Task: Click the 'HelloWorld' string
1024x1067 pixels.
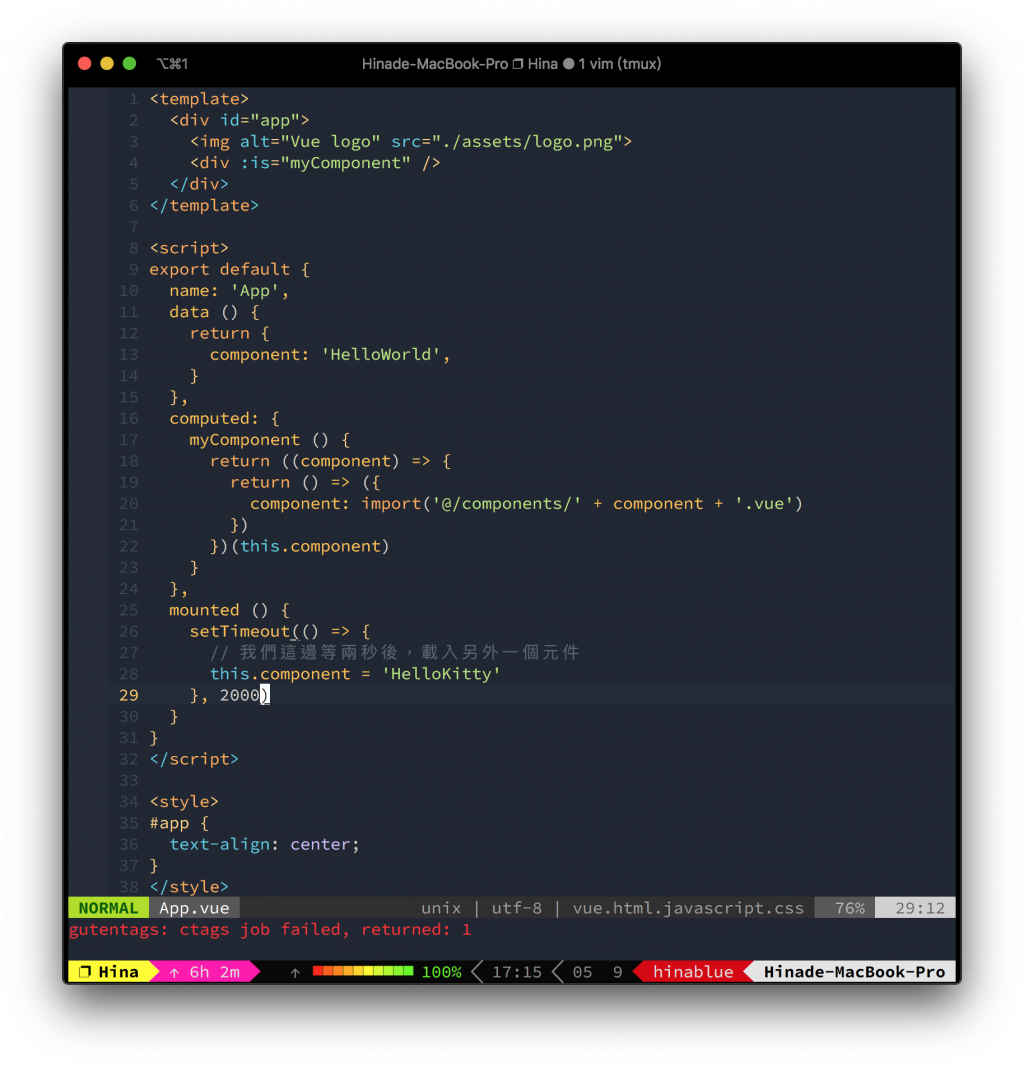Action: coord(381,355)
